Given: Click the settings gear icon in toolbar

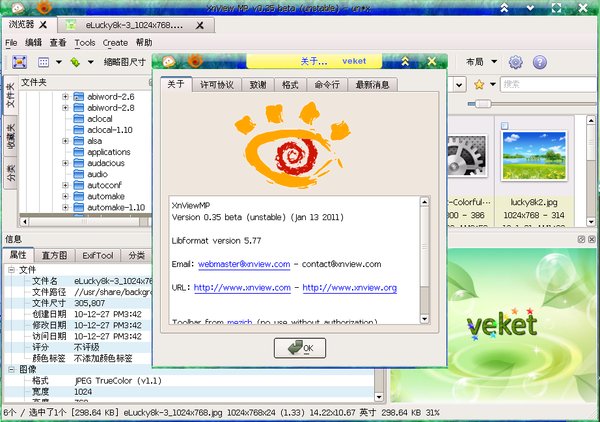Looking at the screenshot, I should tap(515, 62).
